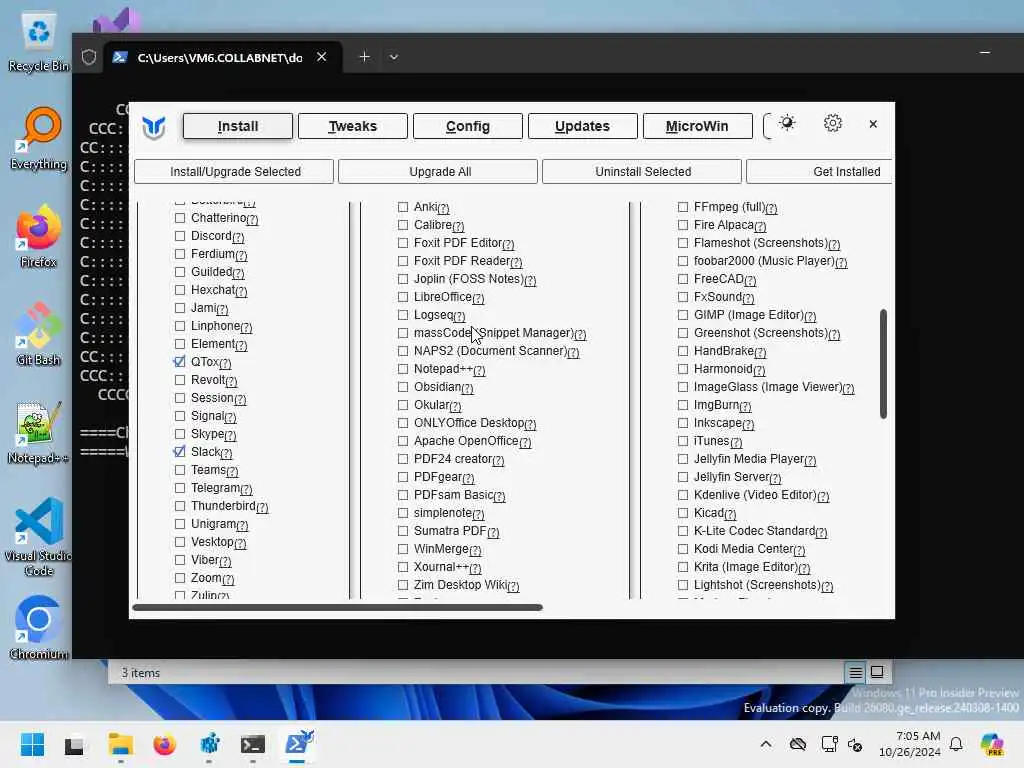Screen dimensions: 1024x768
Task: Check the Discord checkbox
Action: 180,236
